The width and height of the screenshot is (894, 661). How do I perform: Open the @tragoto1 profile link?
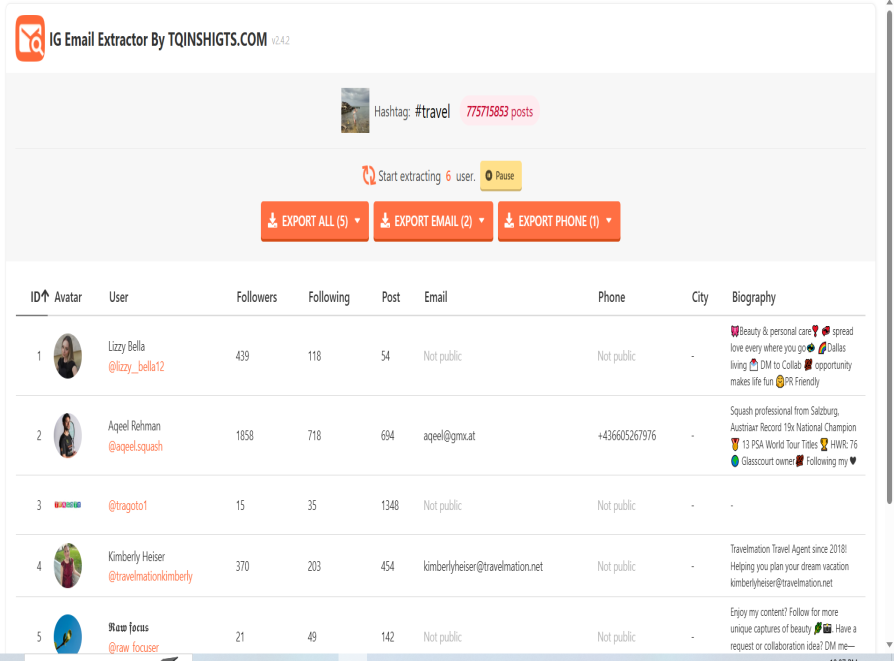coord(128,505)
